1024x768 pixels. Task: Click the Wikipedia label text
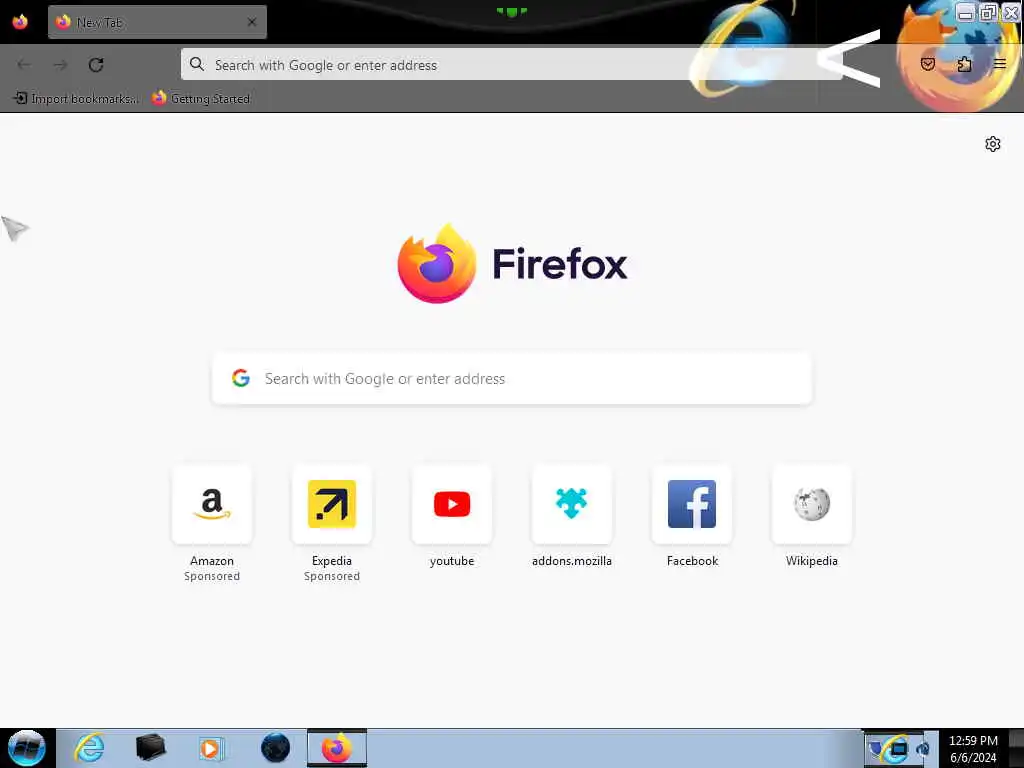click(812, 561)
